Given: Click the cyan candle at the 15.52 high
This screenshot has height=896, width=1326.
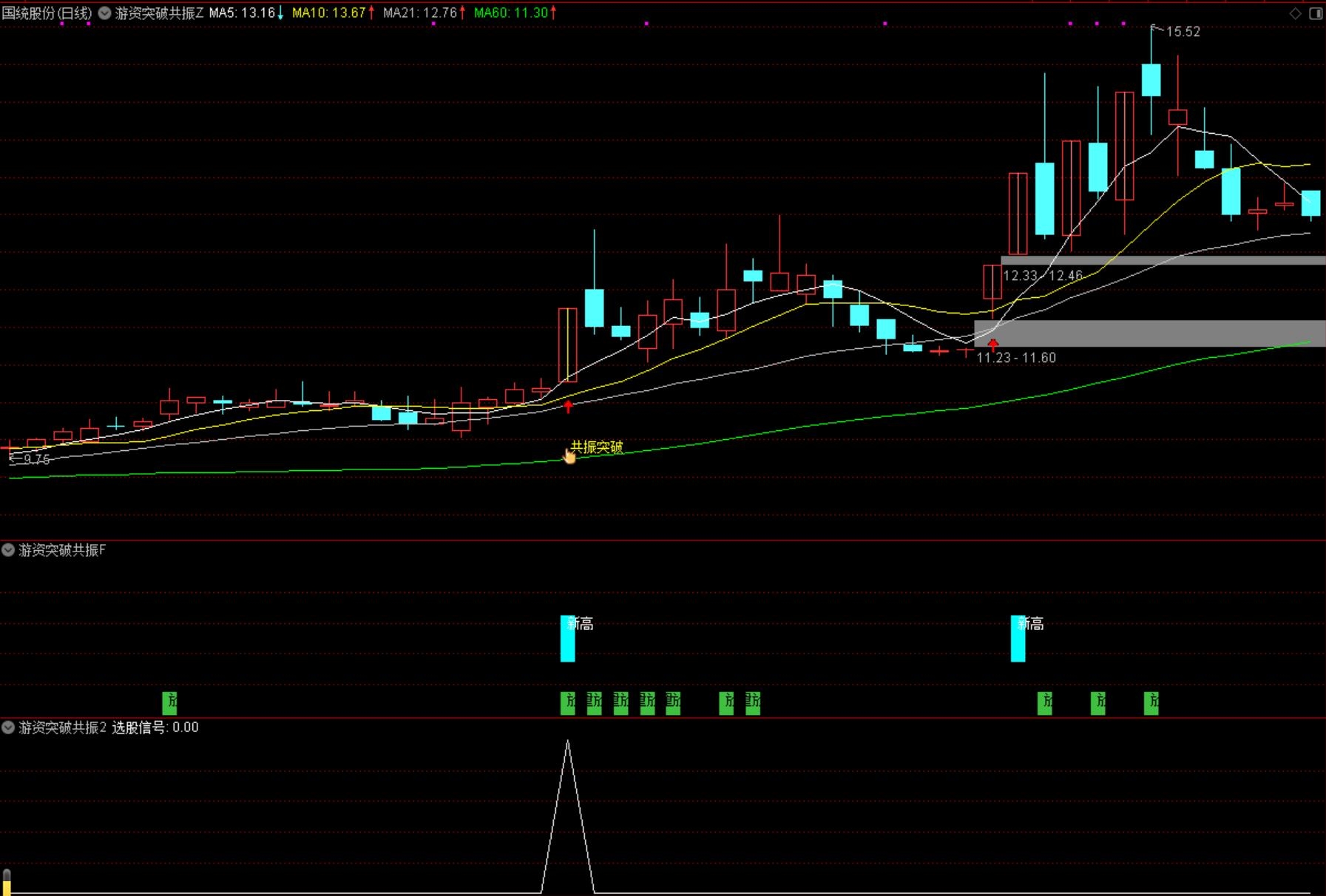Looking at the screenshot, I should pos(1151,80).
